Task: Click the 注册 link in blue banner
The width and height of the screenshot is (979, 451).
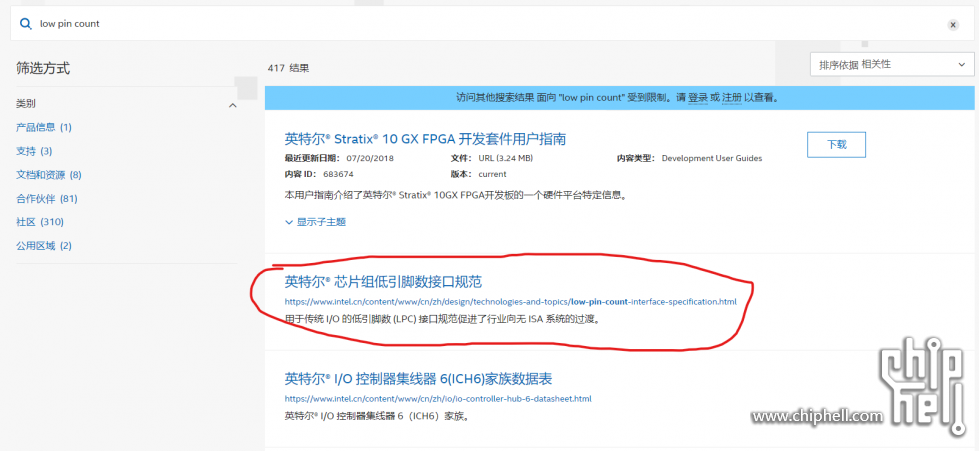Action: (732, 98)
